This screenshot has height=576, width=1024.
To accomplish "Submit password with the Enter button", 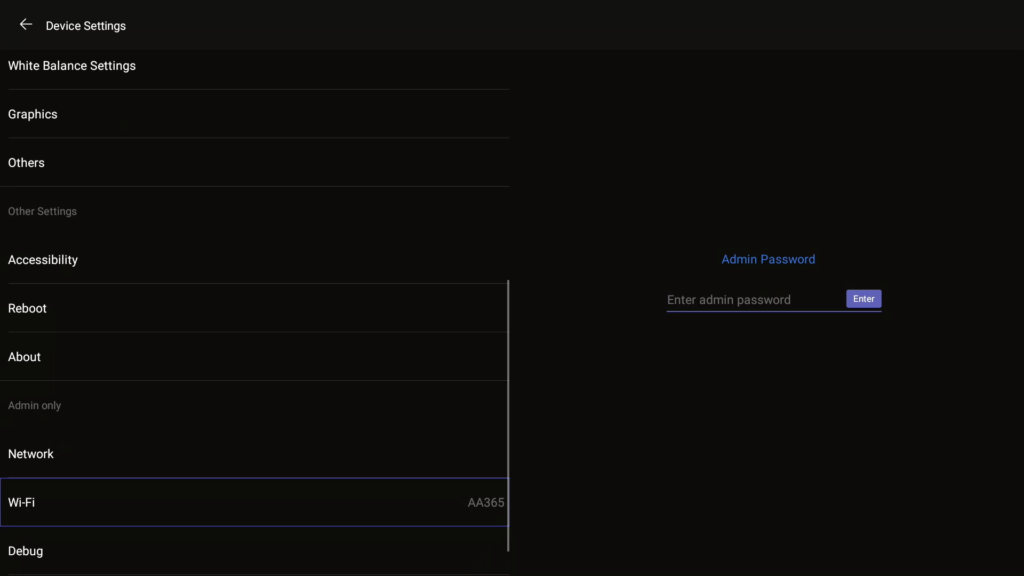I will [x=863, y=299].
